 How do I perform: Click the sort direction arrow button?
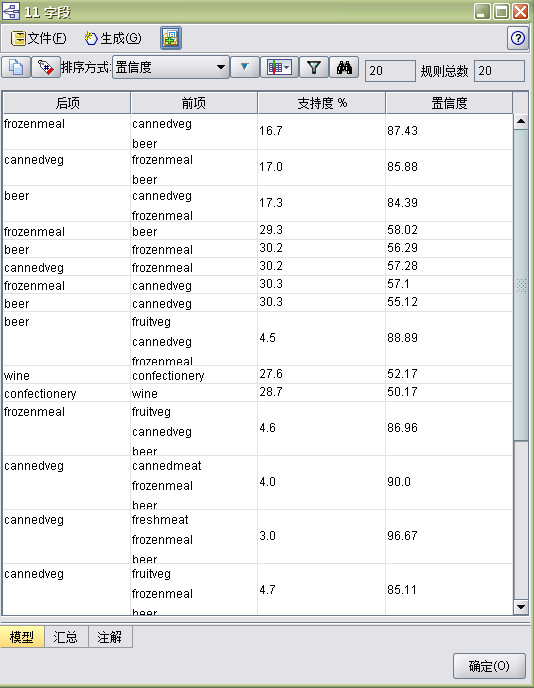point(244,67)
